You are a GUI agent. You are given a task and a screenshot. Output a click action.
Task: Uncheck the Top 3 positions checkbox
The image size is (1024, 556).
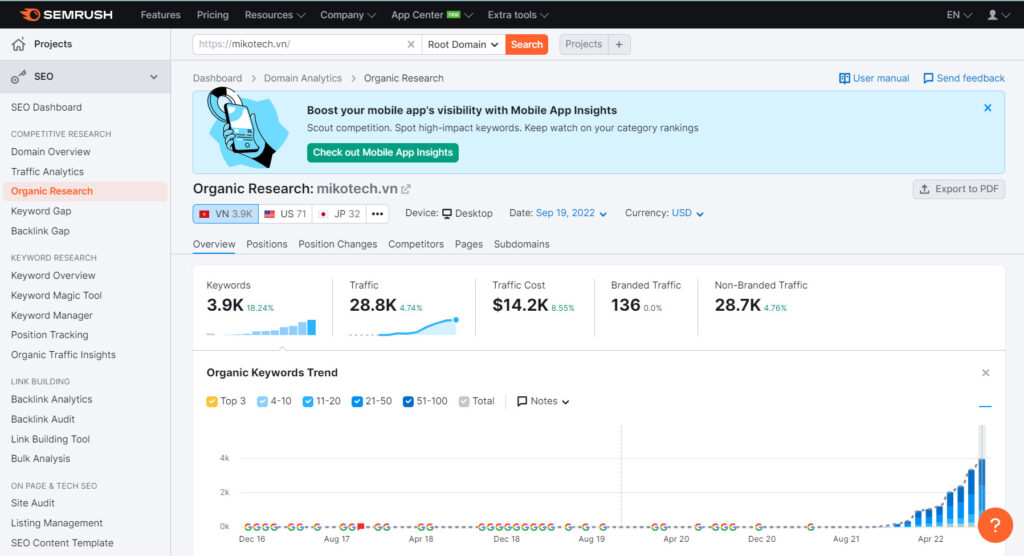(212, 401)
